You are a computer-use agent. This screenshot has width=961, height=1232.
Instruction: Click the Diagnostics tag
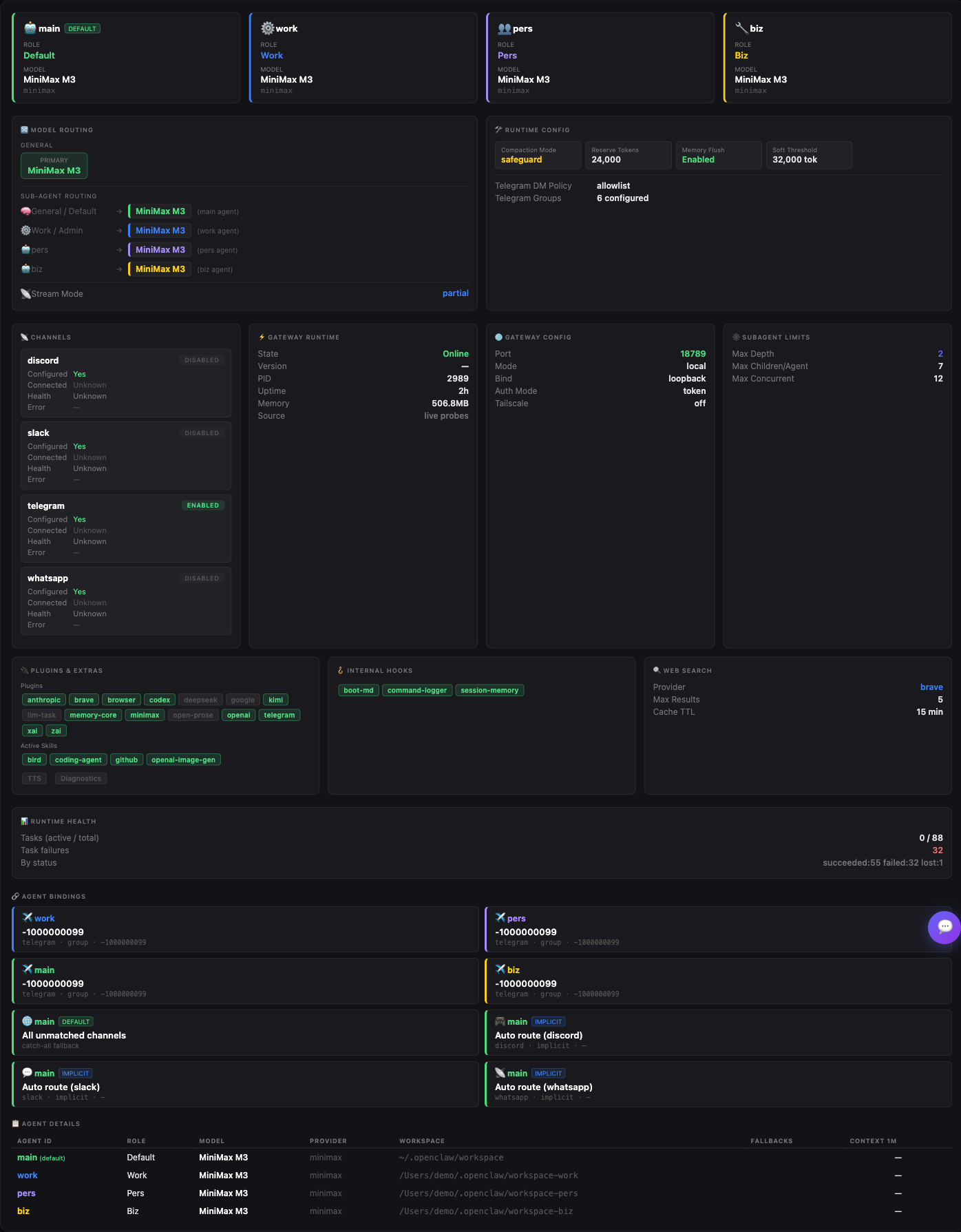point(81,778)
